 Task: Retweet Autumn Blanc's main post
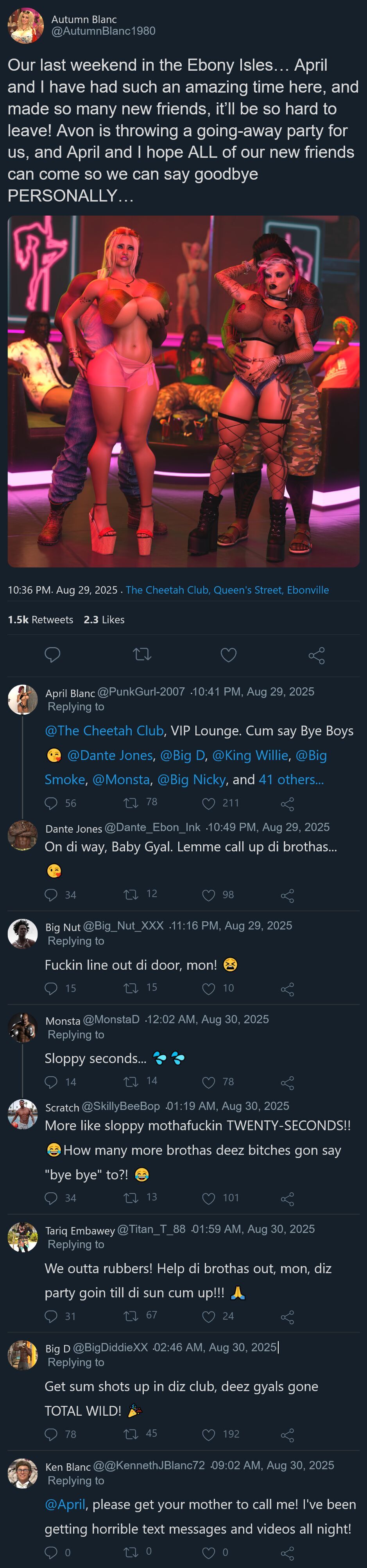coord(142,655)
